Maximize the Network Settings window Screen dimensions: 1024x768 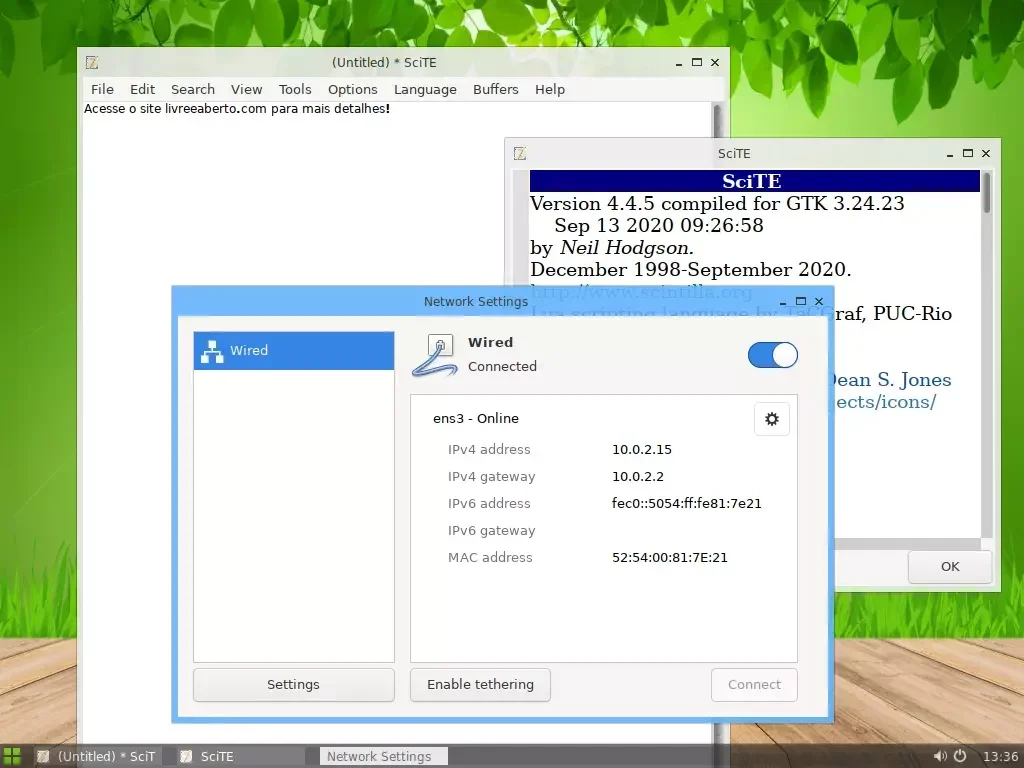point(801,301)
